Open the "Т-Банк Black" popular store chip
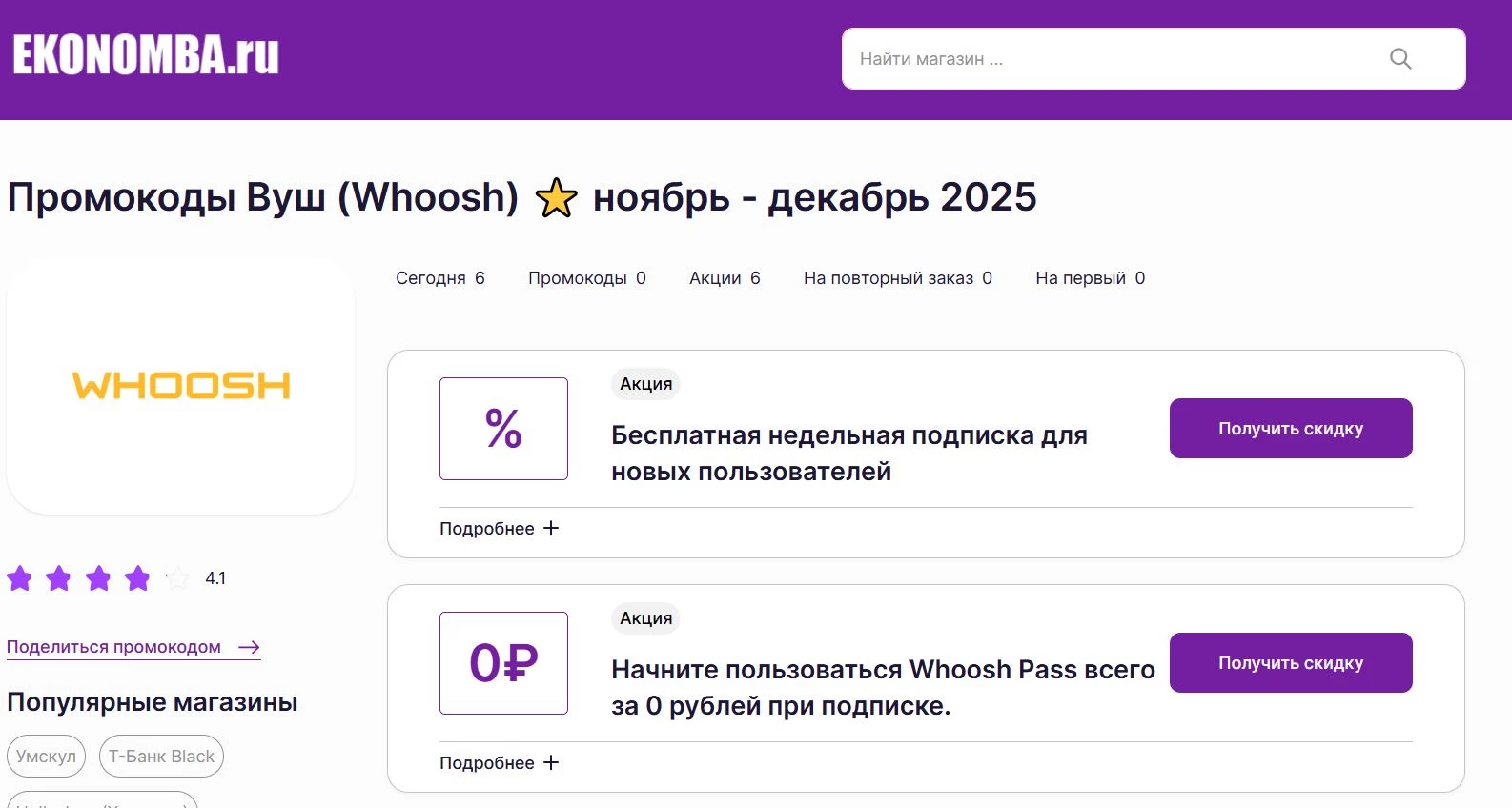 tap(161, 757)
